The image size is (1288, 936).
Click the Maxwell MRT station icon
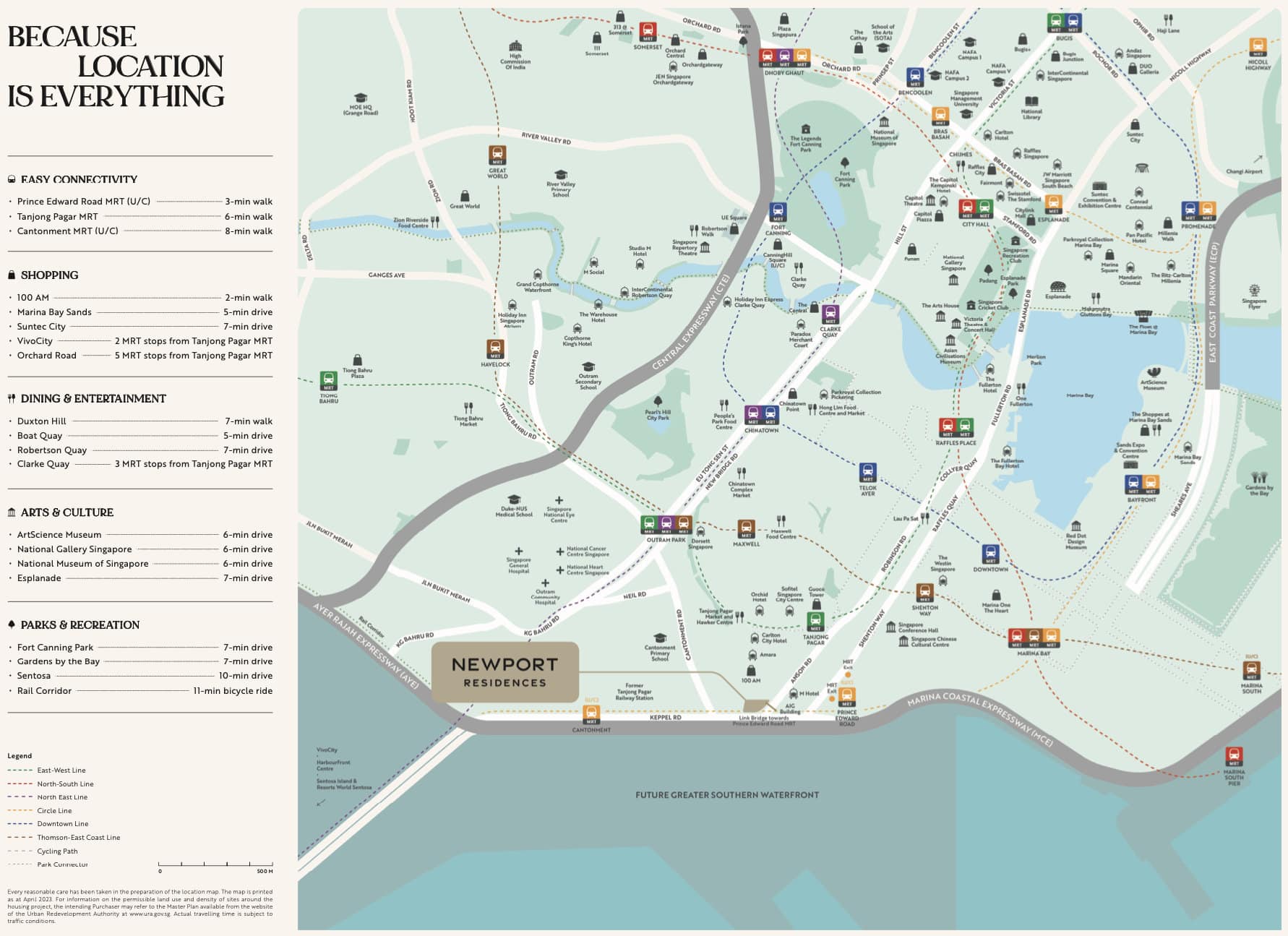tap(746, 529)
